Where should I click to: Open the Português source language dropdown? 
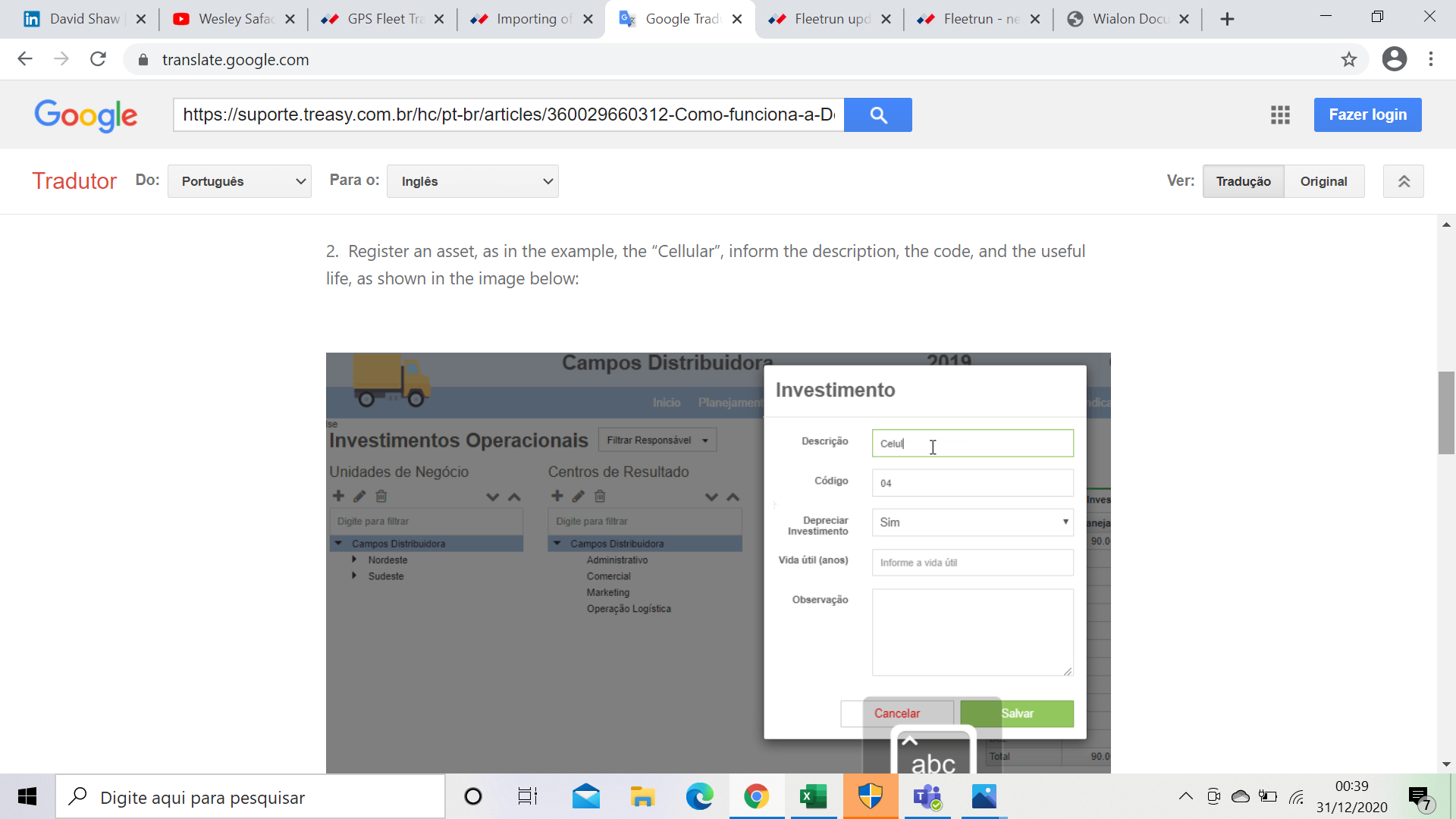tap(240, 181)
